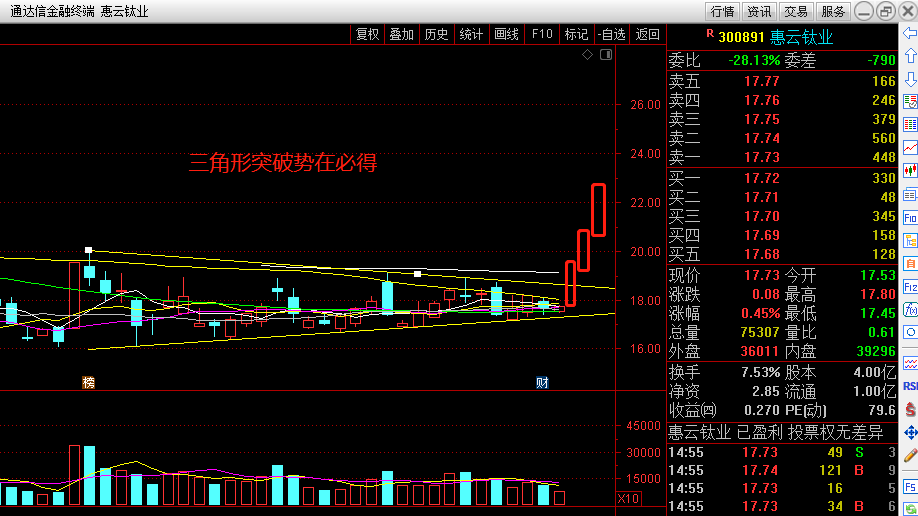The height and width of the screenshot is (516, 918).
Task: Click the 现价 17.73 value
Action: (x=762, y=275)
